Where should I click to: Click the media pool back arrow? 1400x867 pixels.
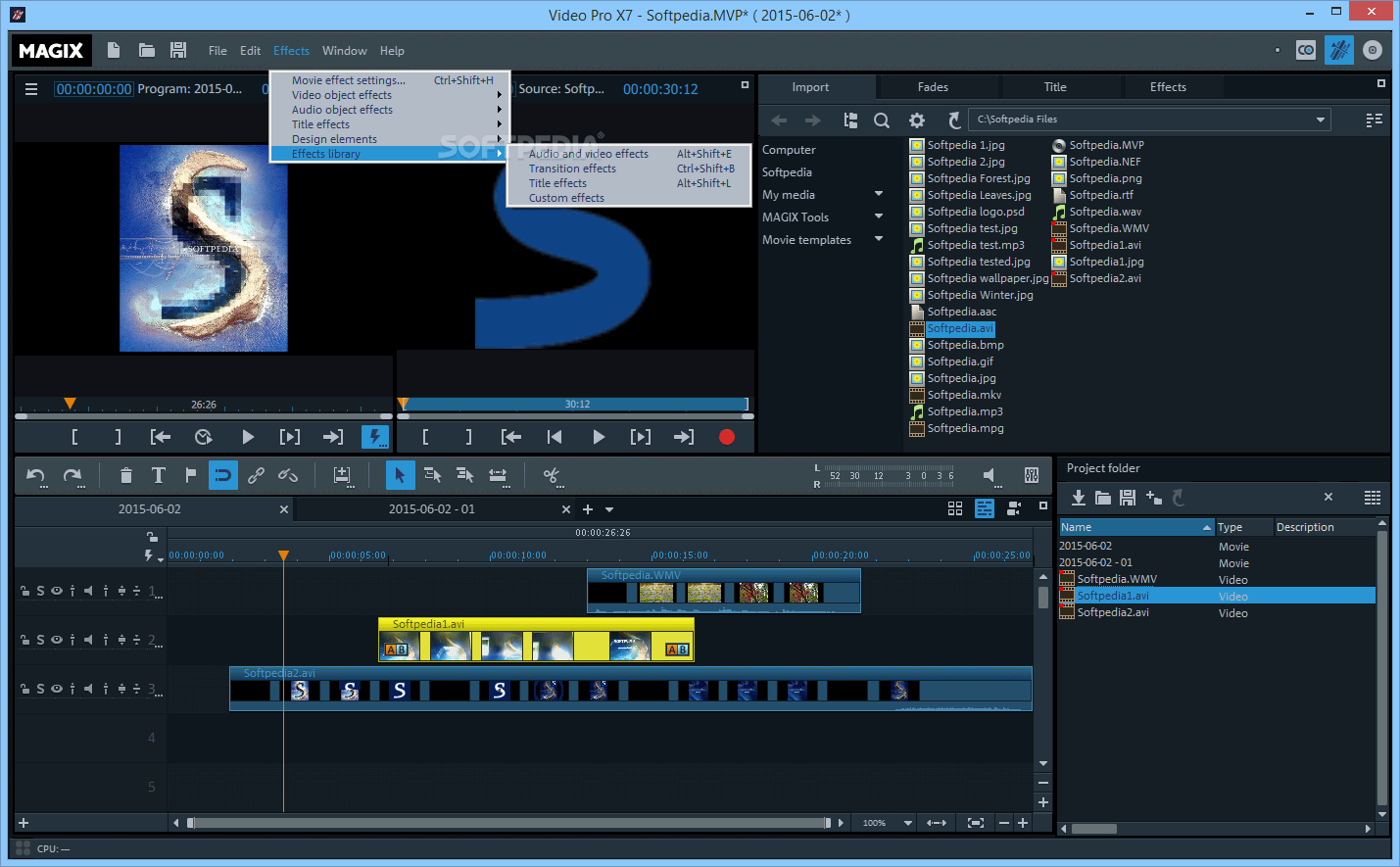click(x=779, y=120)
